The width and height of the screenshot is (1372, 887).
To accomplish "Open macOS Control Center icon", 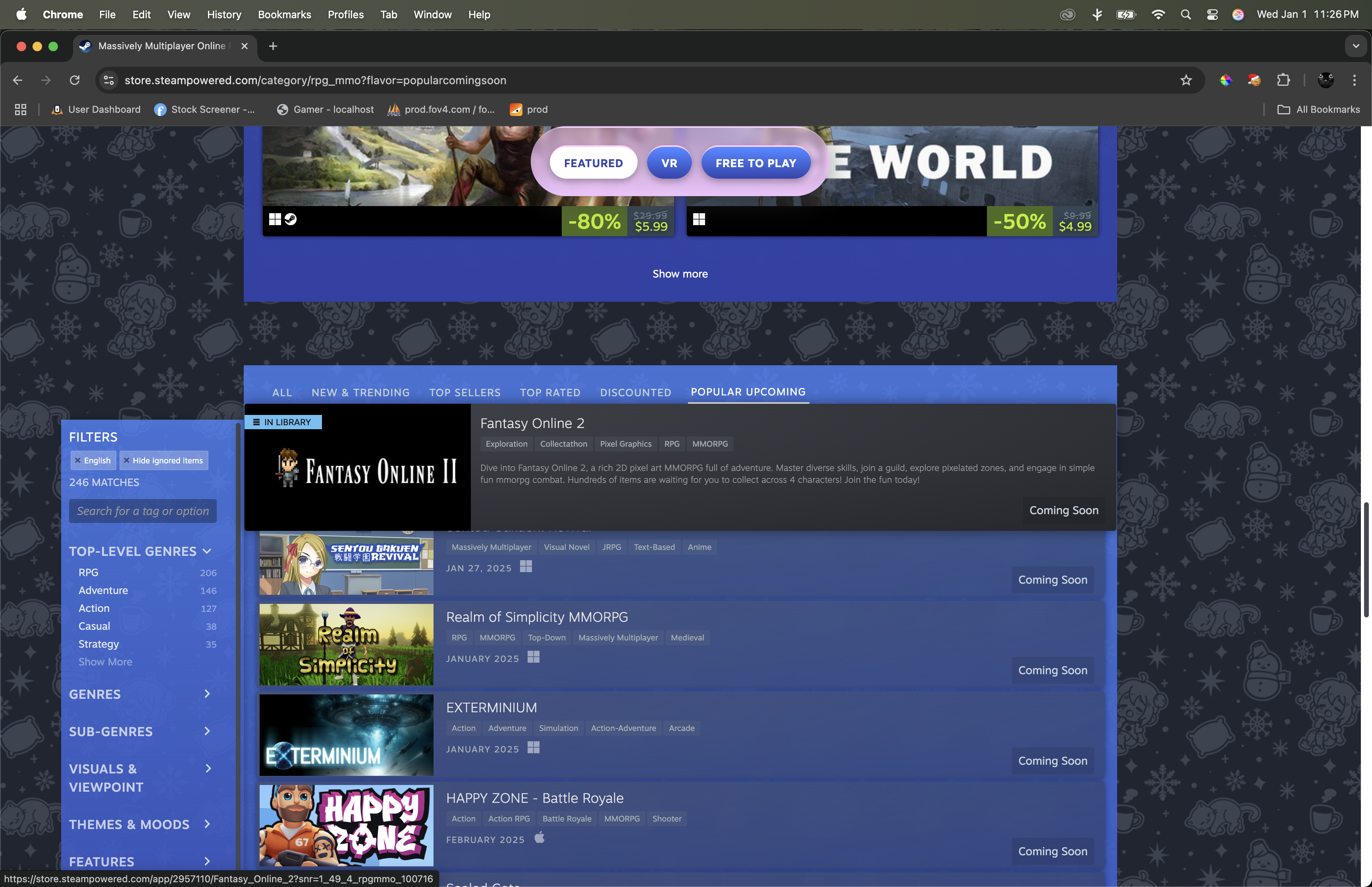I will [1212, 14].
